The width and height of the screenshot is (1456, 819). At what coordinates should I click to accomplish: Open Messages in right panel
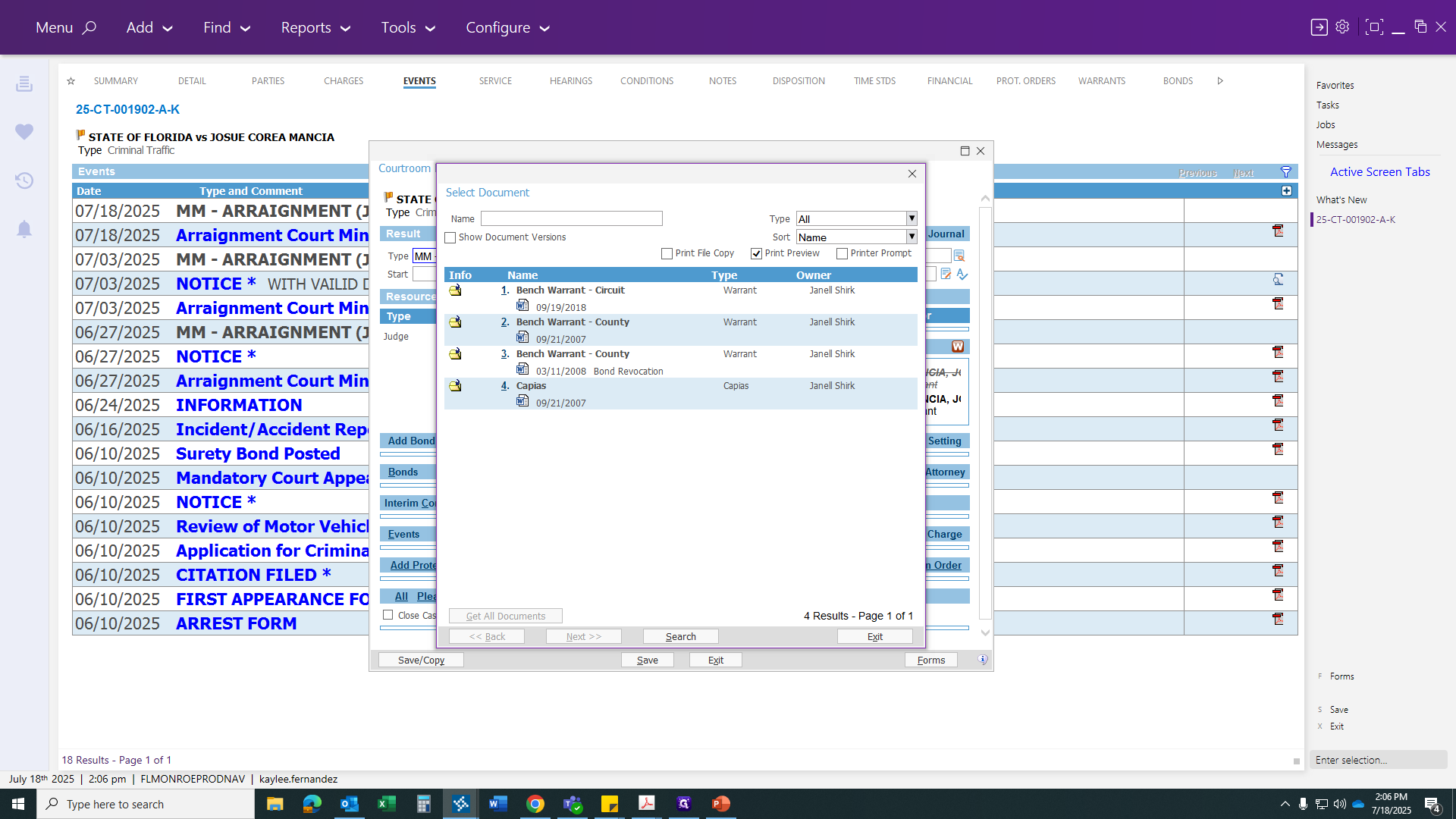coord(1336,145)
